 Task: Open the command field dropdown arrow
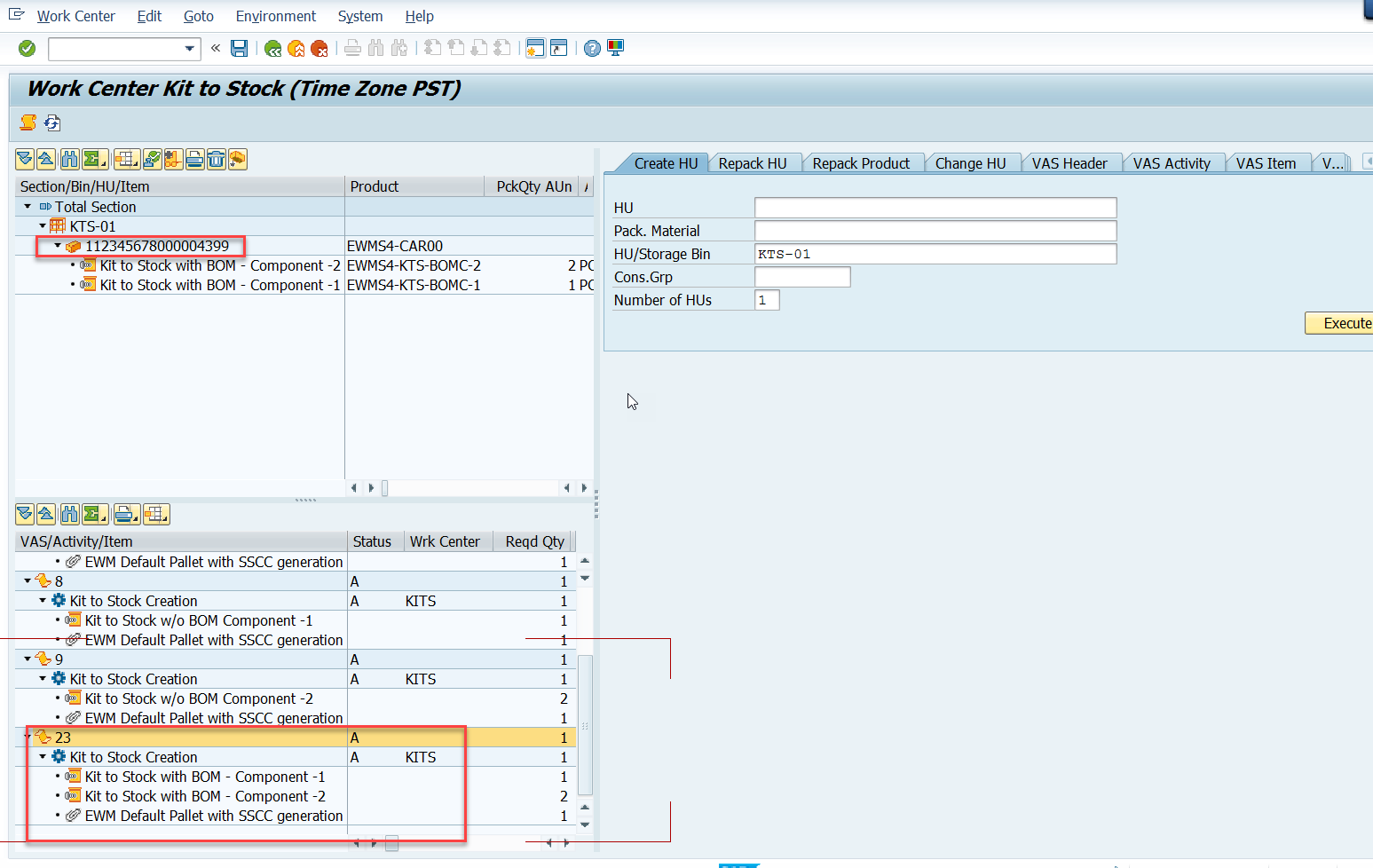(189, 49)
